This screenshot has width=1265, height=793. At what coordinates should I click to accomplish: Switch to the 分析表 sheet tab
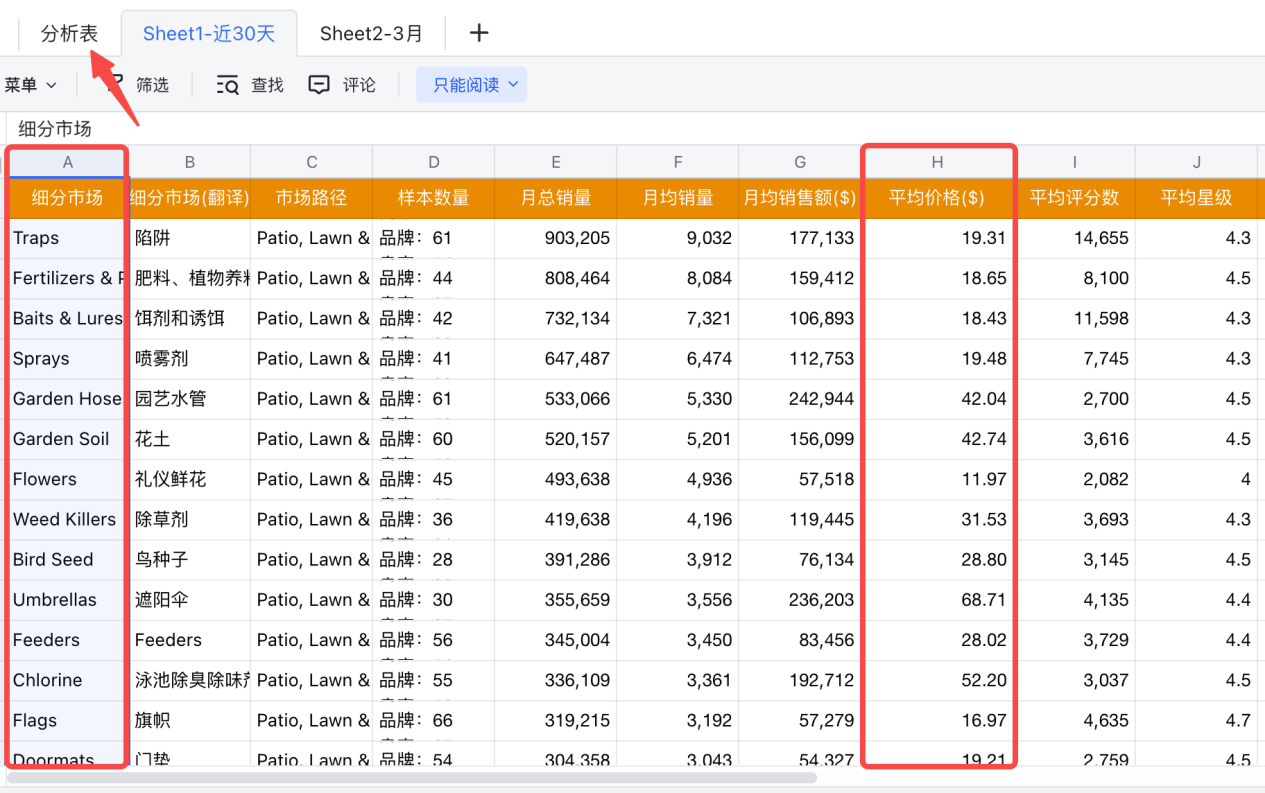click(68, 33)
